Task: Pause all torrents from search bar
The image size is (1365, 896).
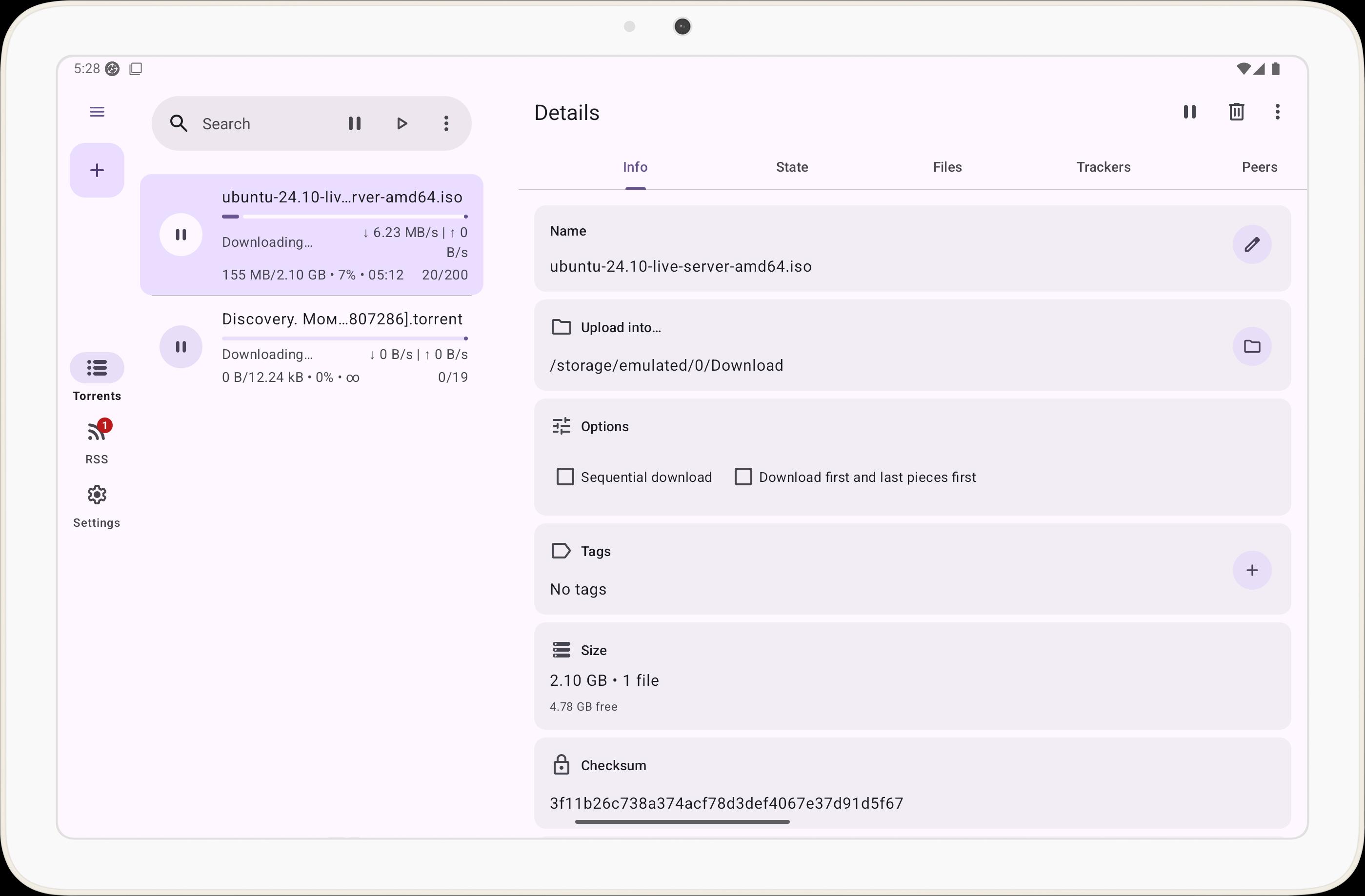Action: coord(355,123)
